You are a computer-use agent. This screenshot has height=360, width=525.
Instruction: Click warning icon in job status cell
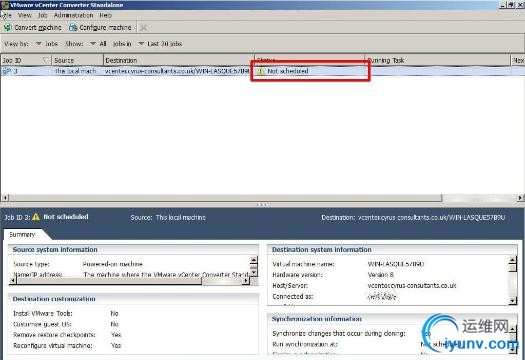point(261,71)
